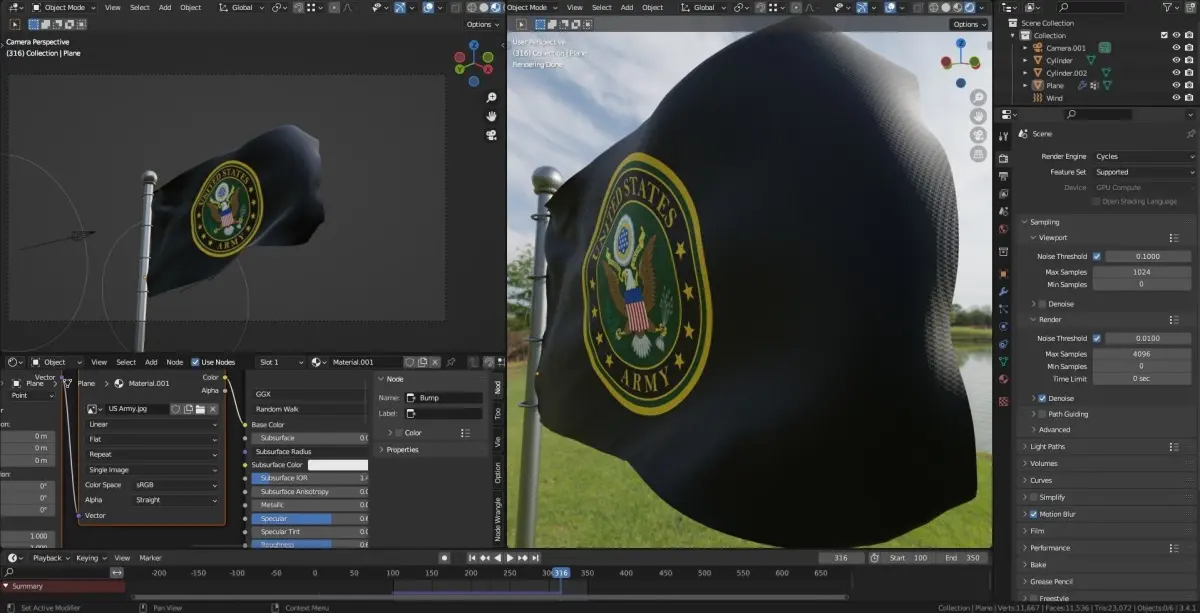The image size is (1200, 613).
Task: Unlink US Army.jpg image with the X icon
Action: point(212,409)
